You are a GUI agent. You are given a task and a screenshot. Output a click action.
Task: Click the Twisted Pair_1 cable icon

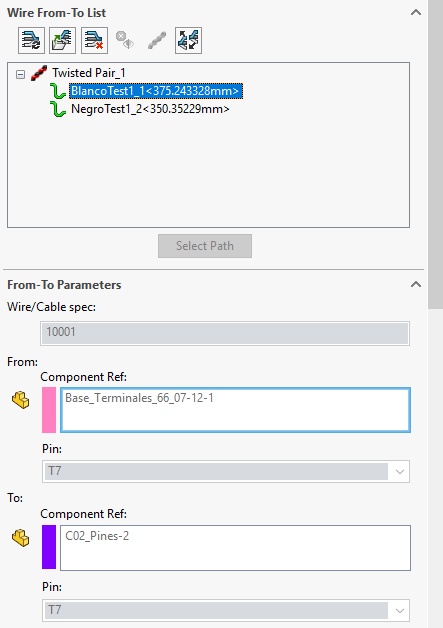[x=39, y=73]
